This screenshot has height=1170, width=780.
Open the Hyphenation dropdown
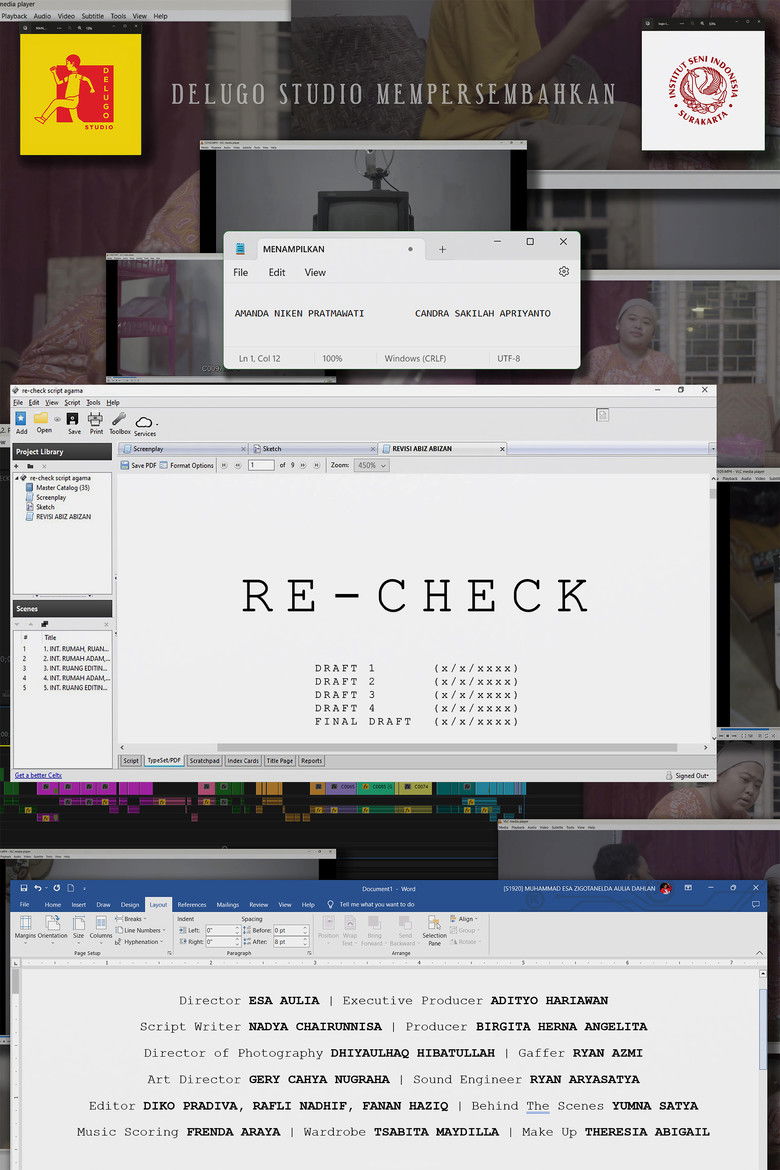(141, 942)
